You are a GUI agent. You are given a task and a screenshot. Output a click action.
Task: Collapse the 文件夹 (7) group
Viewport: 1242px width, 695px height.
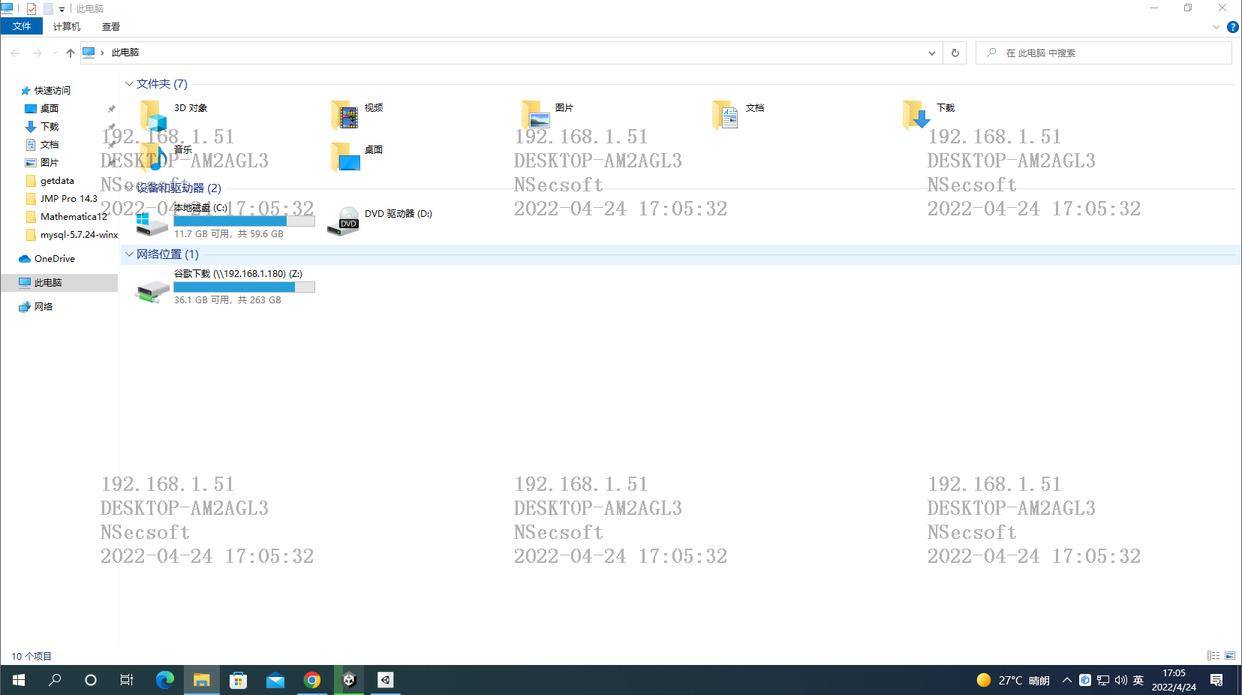point(129,84)
